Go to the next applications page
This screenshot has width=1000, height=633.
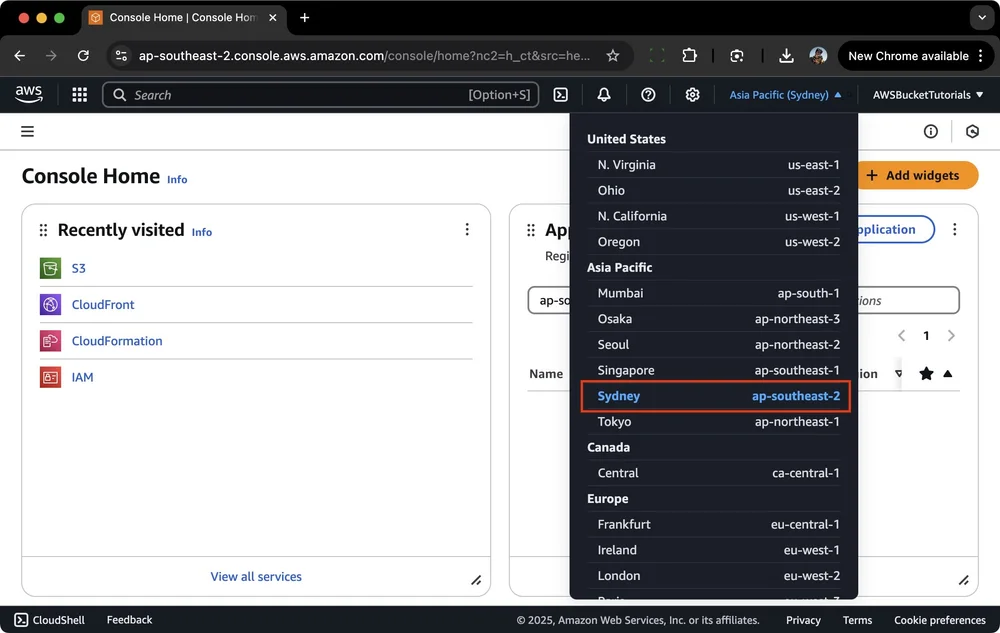click(951, 336)
